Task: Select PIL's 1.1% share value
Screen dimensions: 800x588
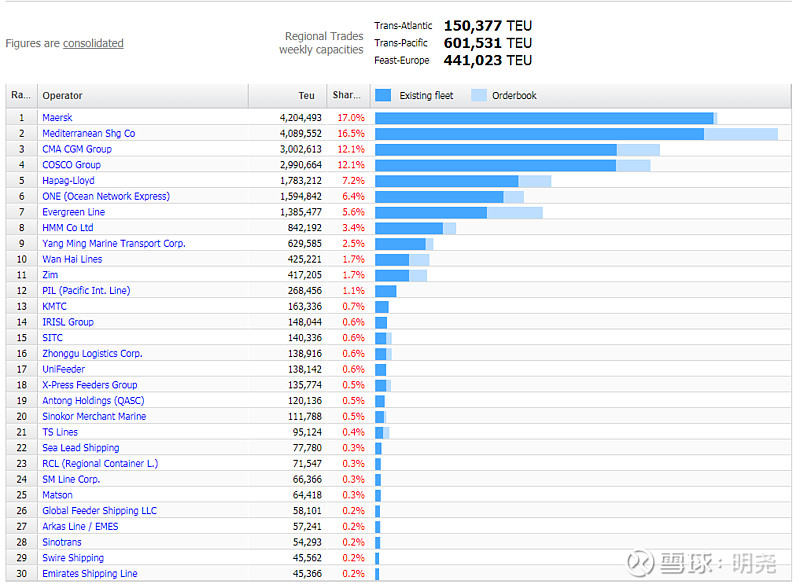Action: 354,290
